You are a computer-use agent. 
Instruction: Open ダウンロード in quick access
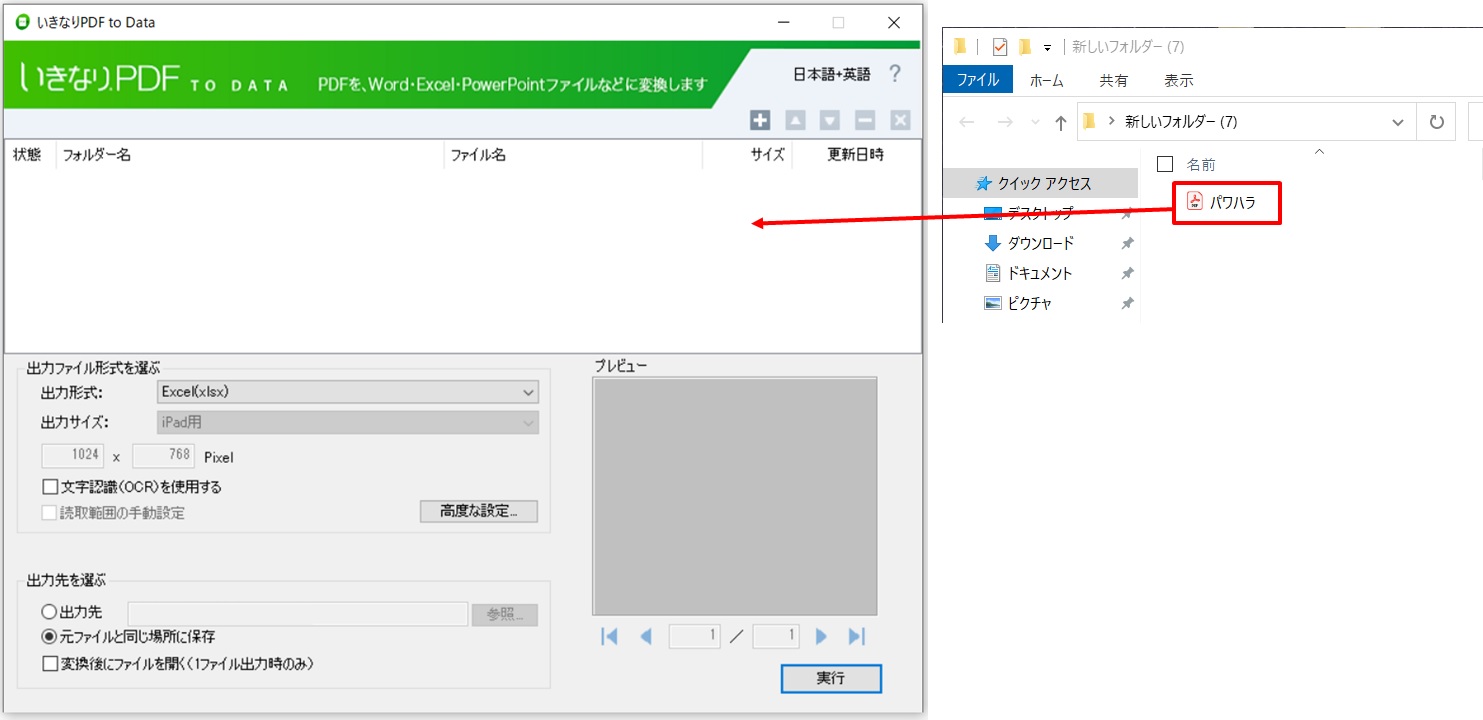click(1040, 243)
